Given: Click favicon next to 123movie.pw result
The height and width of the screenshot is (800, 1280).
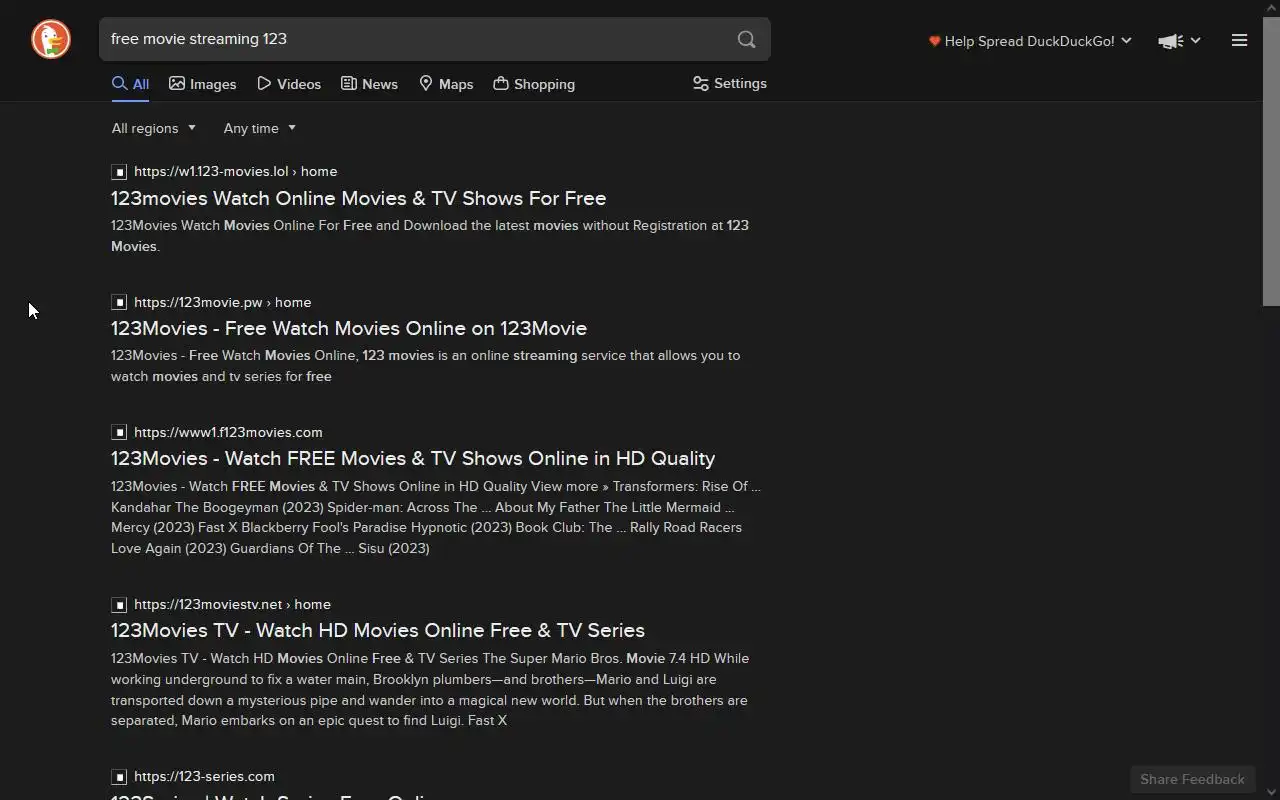Looking at the screenshot, I should coord(119,302).
